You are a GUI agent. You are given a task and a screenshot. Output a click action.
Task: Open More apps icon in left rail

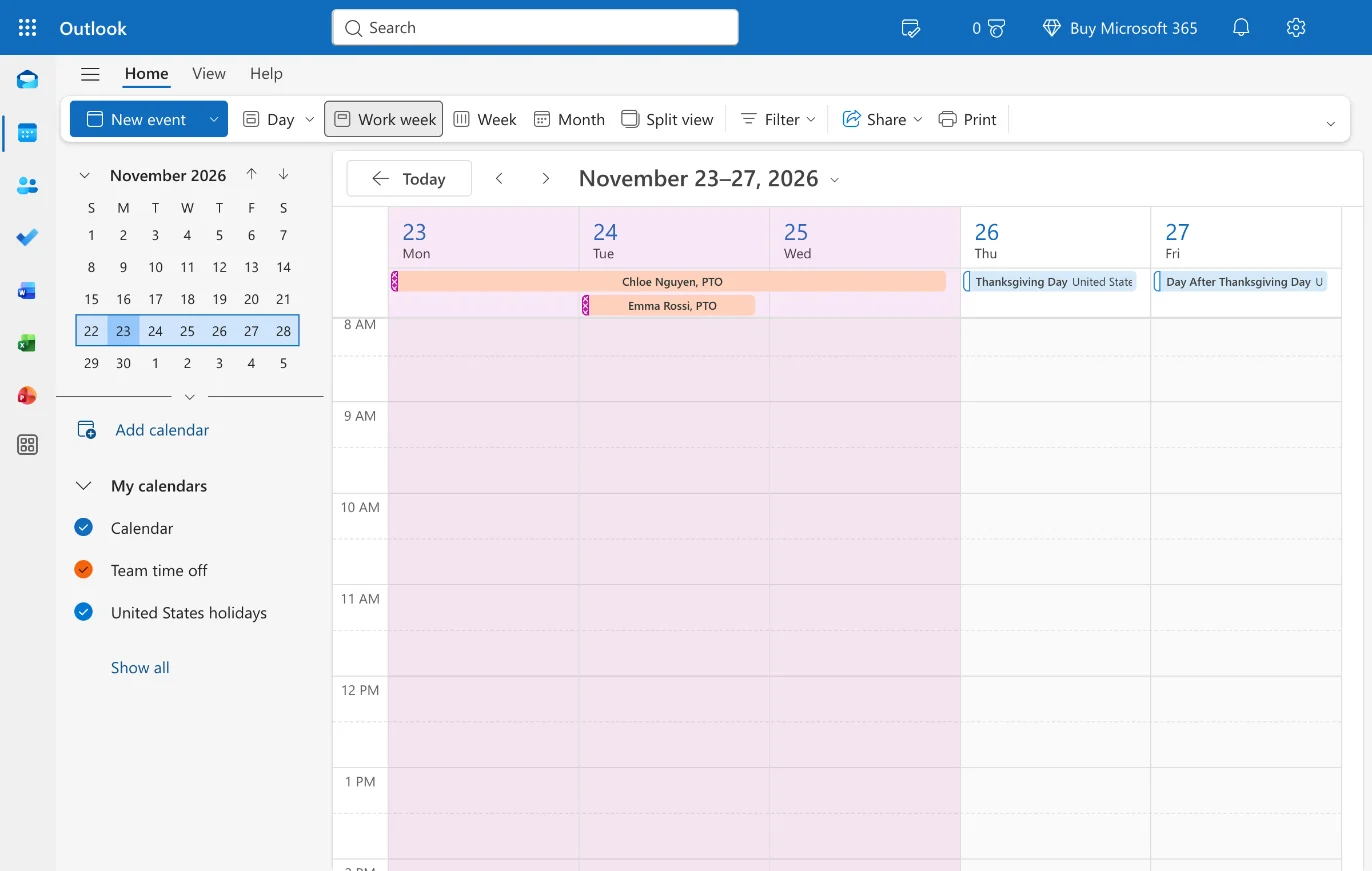coord(28,445)
